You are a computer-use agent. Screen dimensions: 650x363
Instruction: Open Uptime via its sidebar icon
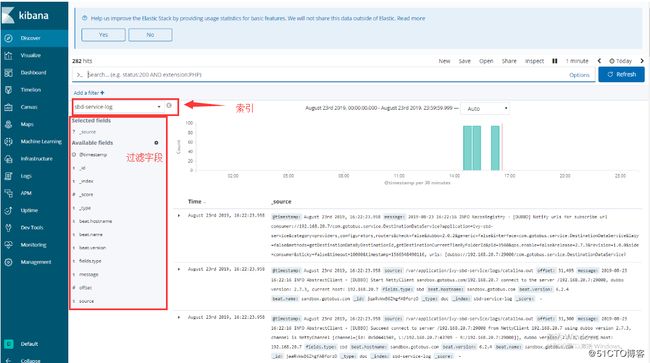point(8,211)
